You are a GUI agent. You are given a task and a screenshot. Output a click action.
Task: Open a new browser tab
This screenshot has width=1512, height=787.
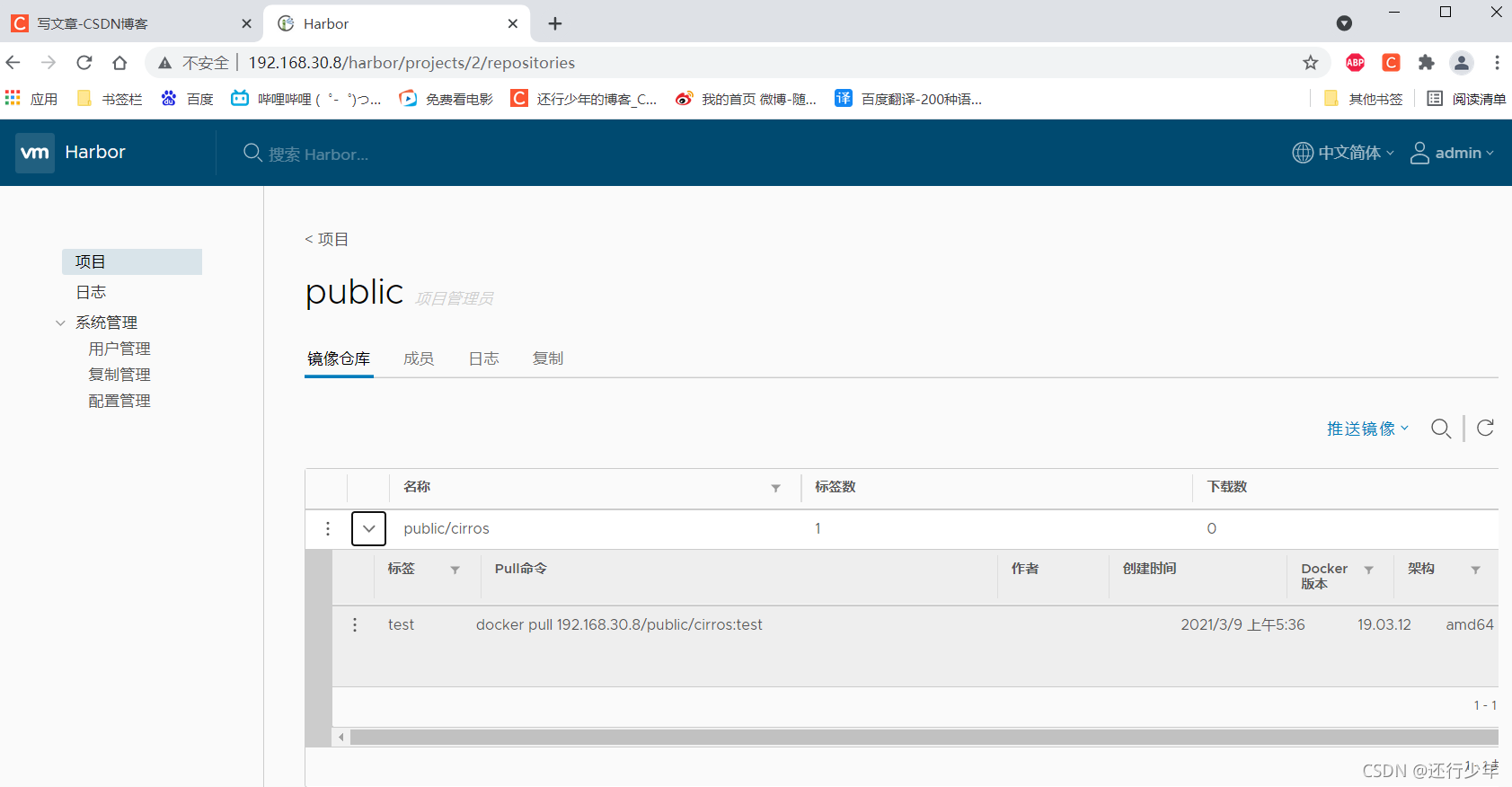pyautogui.click(x=555, y=23)
